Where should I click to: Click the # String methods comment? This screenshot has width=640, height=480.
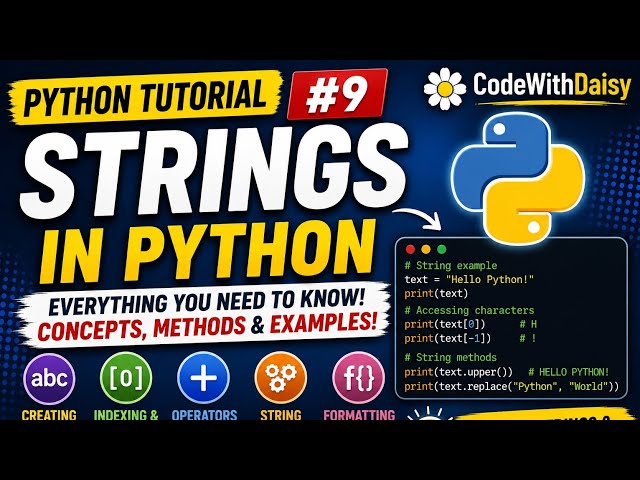tap(450, 358)
